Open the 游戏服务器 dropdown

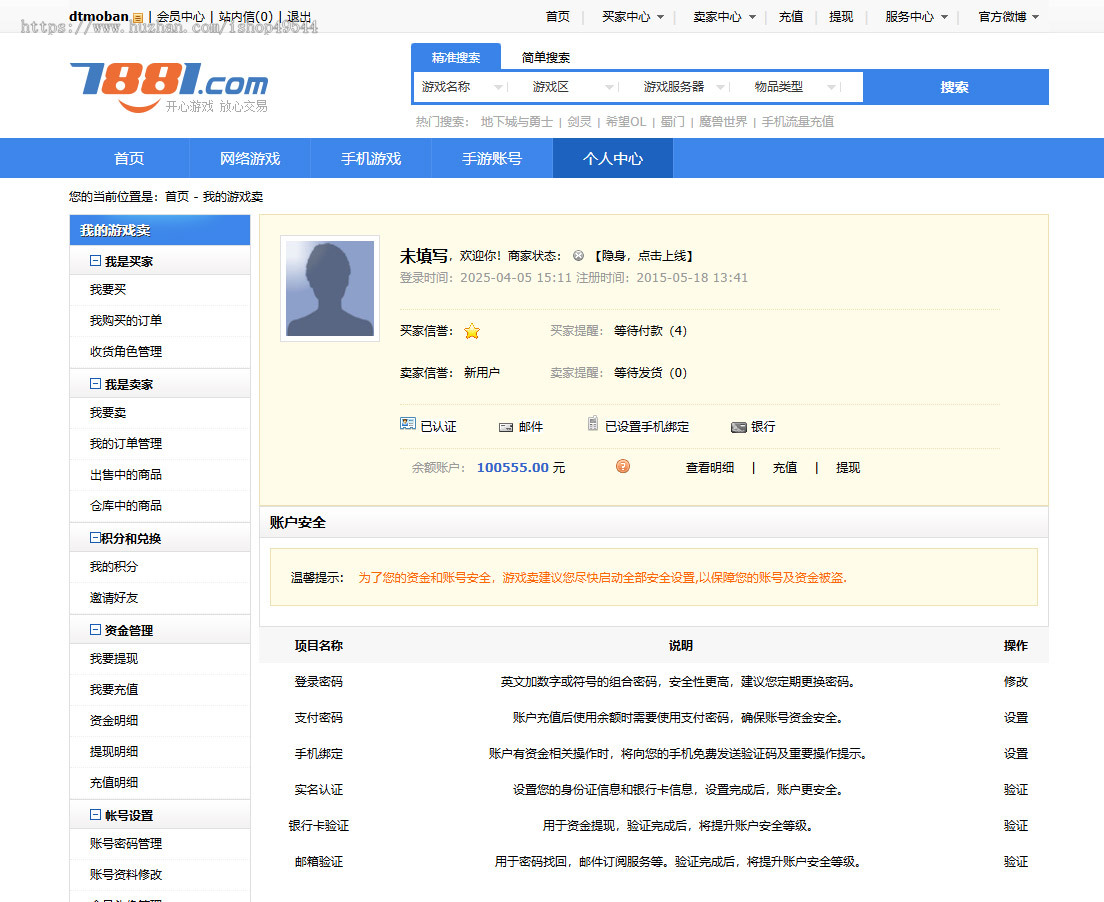pos(684,87)
